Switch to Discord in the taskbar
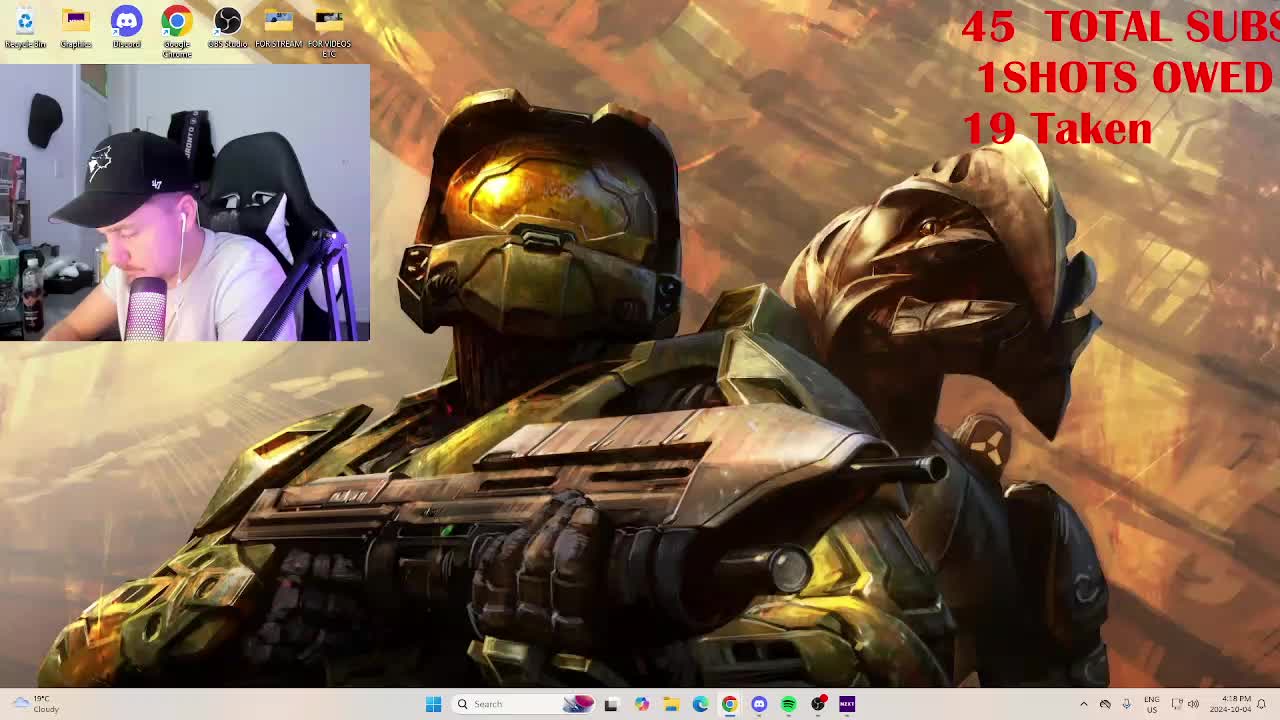 [759, 704]
